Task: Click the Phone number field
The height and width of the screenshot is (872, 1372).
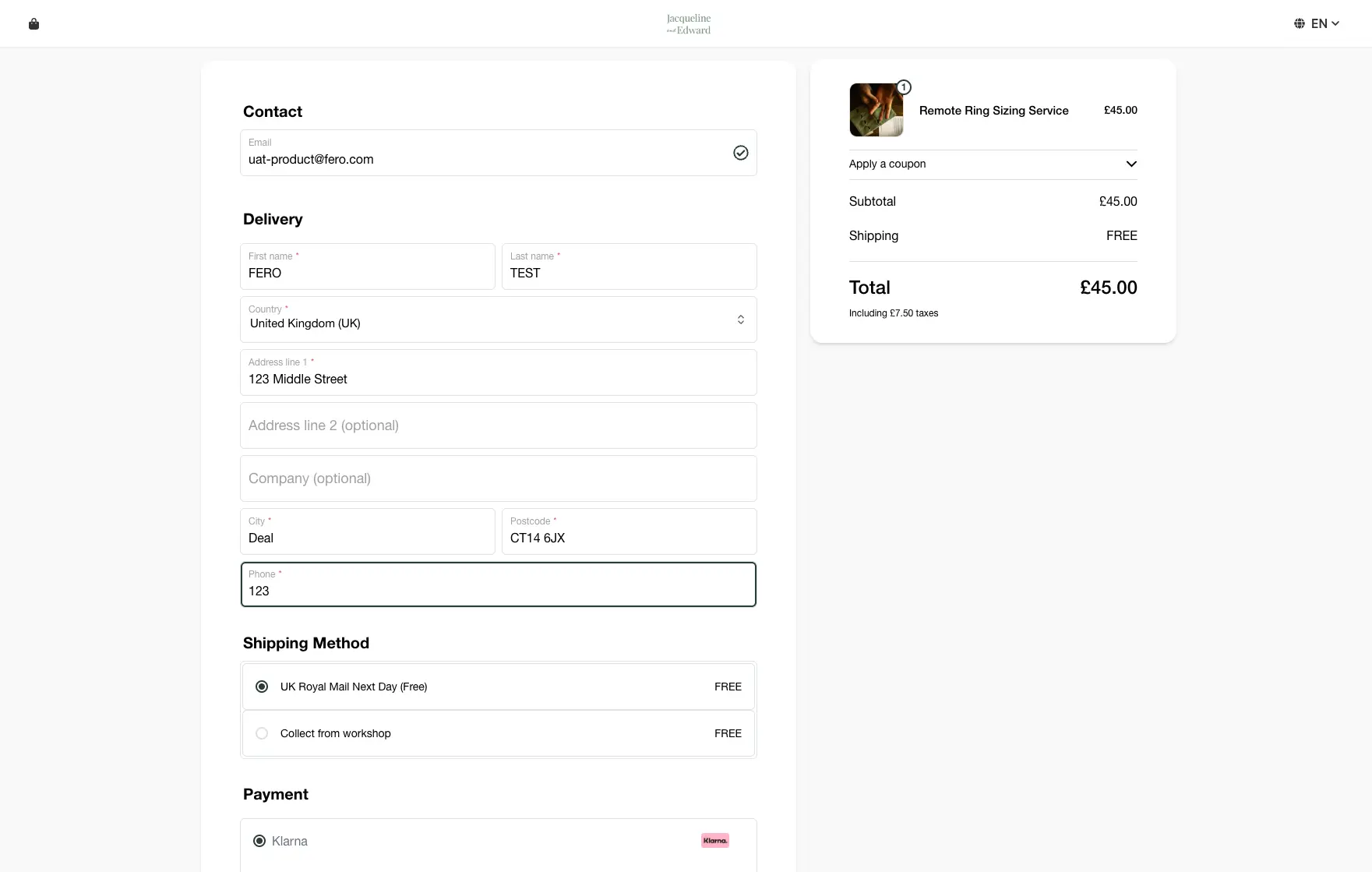Action: [498, 591]
